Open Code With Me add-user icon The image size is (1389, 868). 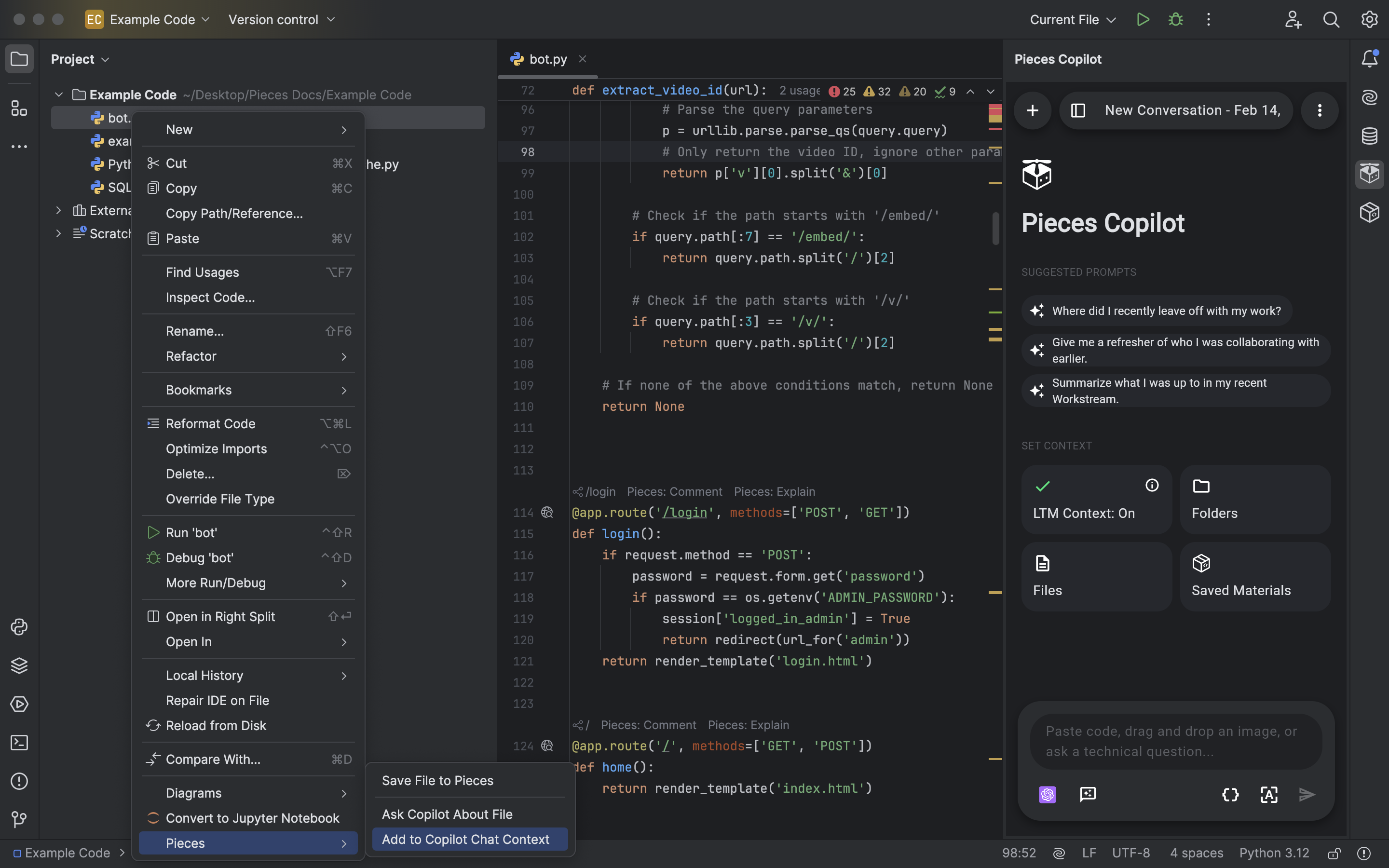pyautogui.click(x=1293, y=19)
